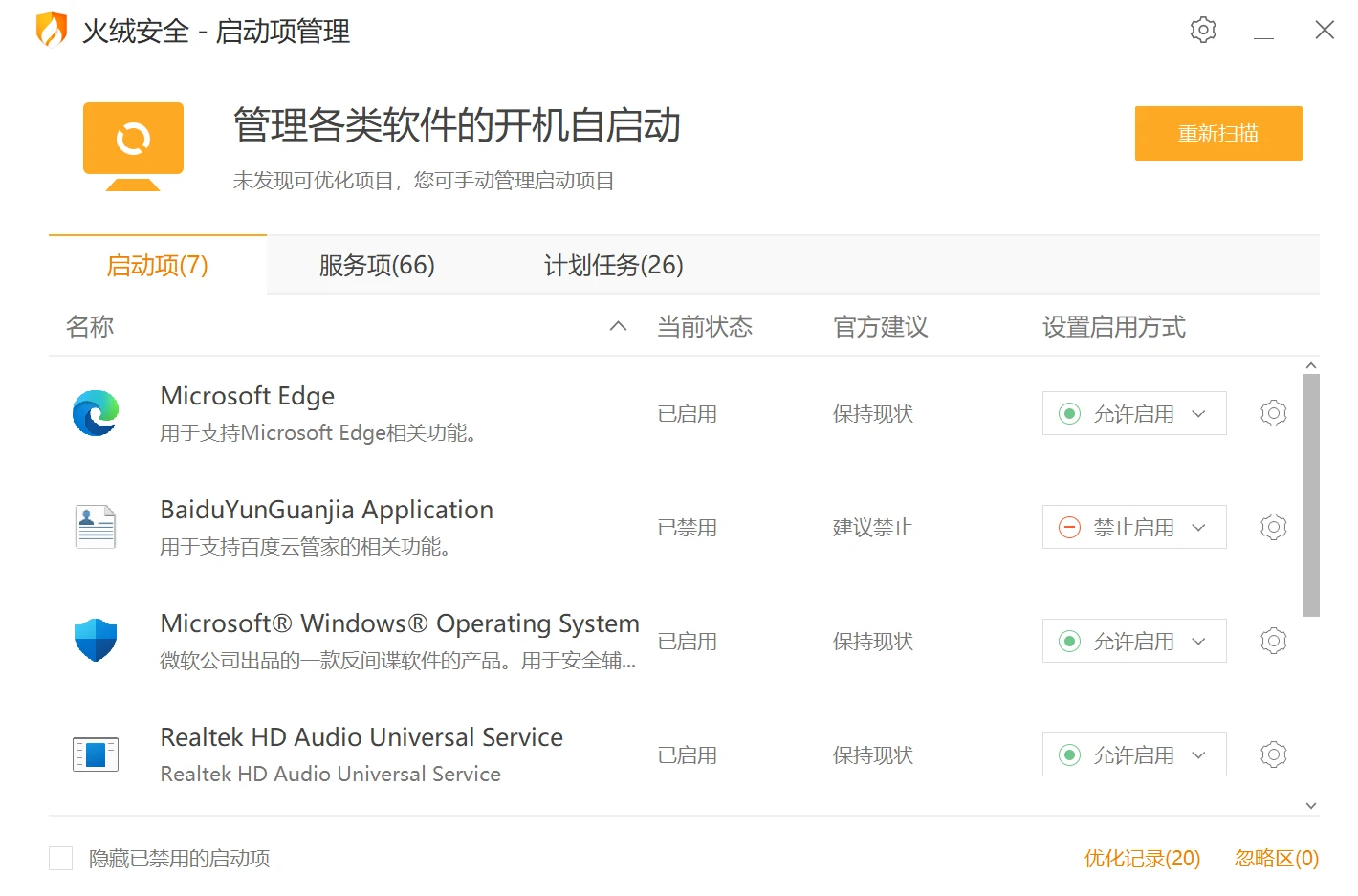Click the Microsoft Edge app icon
Viewport: 1358px width, 896px height.
(x=96, y=413)
